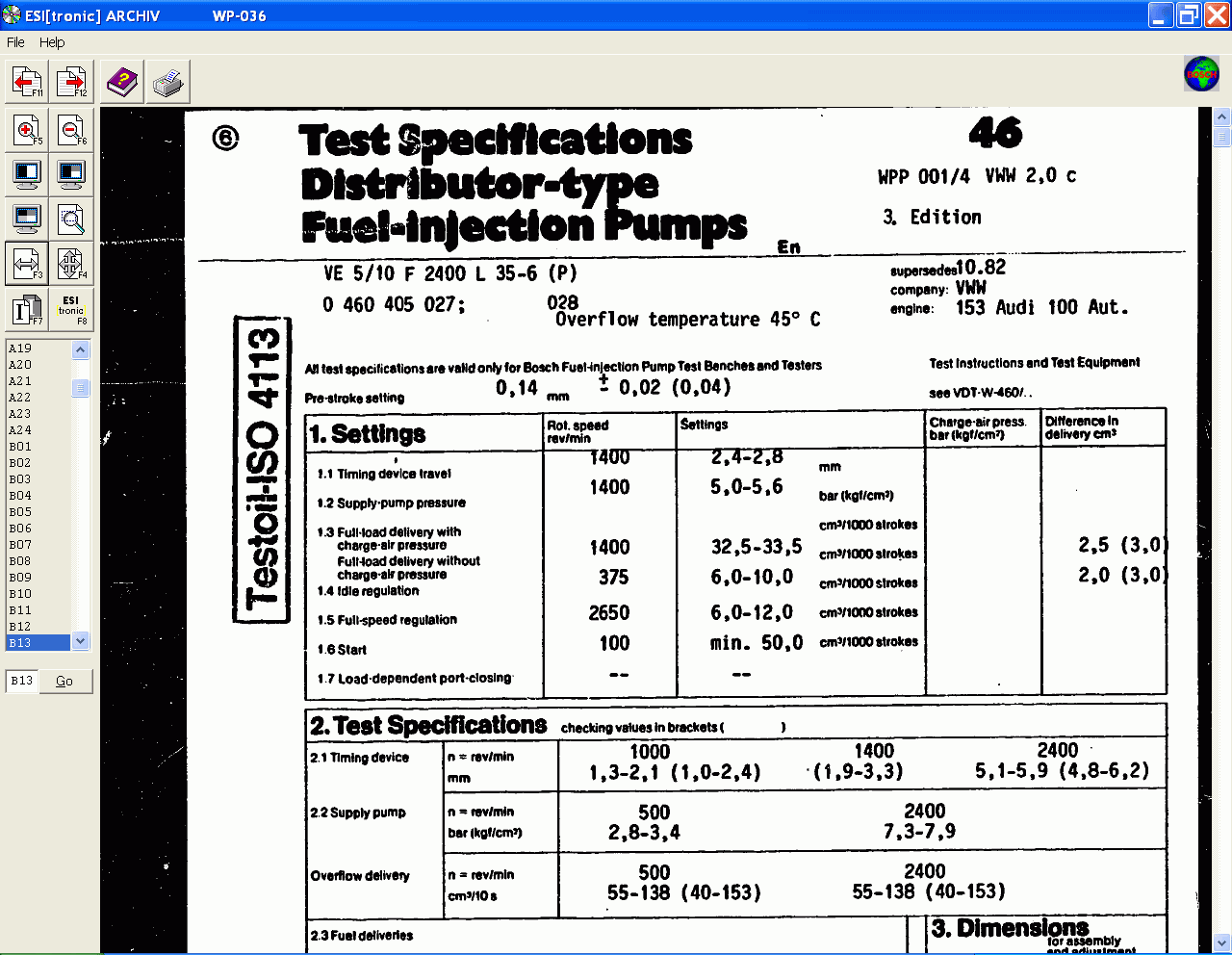This screenshot has height=955, width=1232.
Task: Select page A24 in the list
Action: point(38,430)
